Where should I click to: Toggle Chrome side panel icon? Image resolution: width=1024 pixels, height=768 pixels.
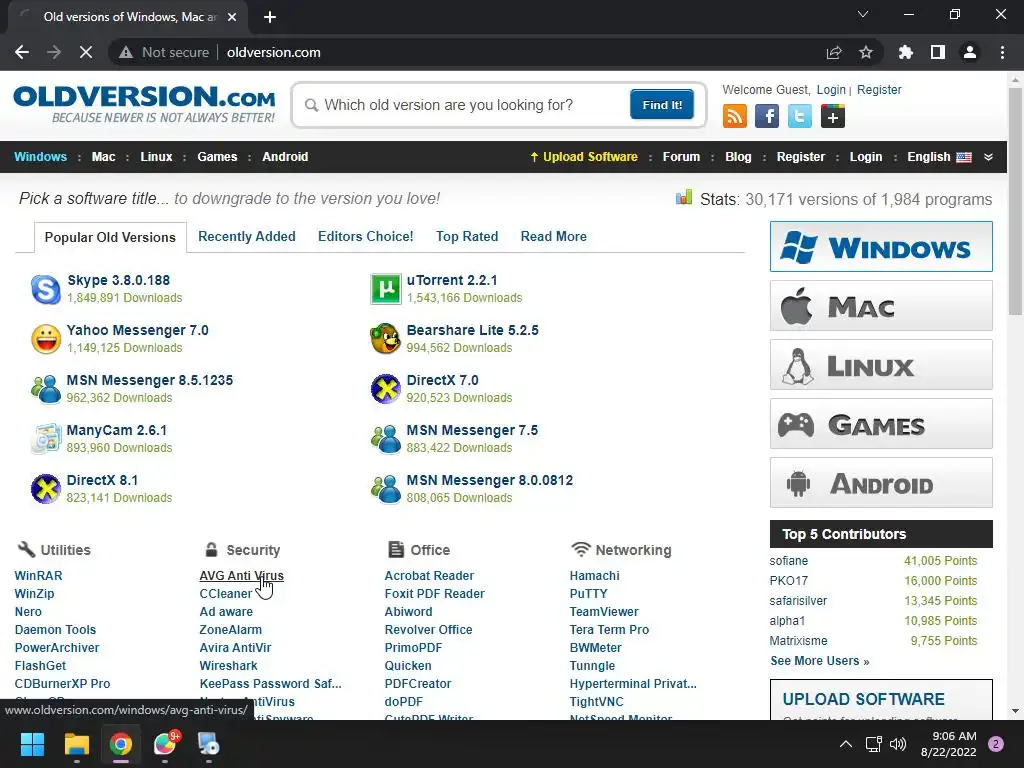(x=938, y=52)
